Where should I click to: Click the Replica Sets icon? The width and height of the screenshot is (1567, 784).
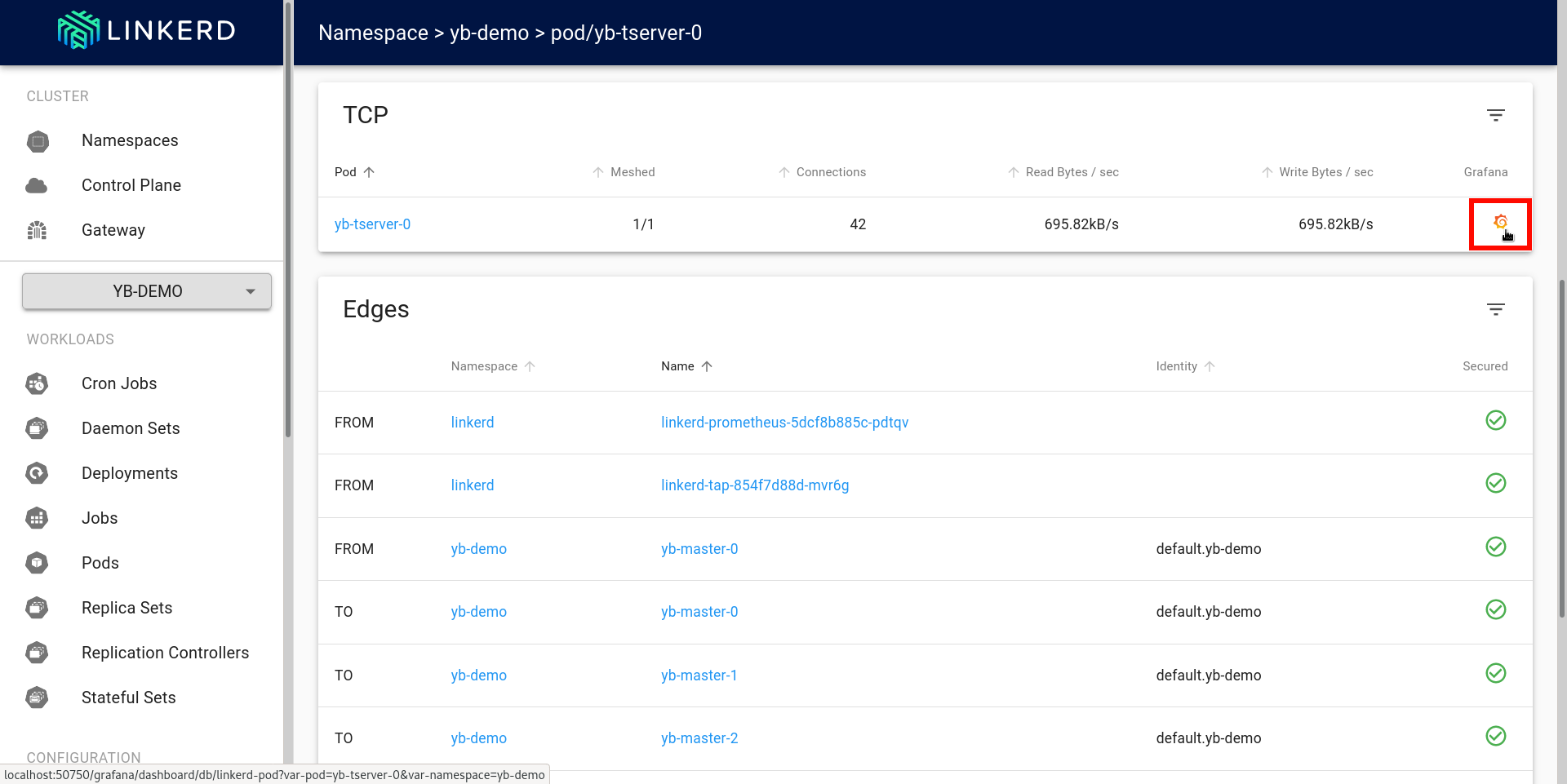click(37, 608)
